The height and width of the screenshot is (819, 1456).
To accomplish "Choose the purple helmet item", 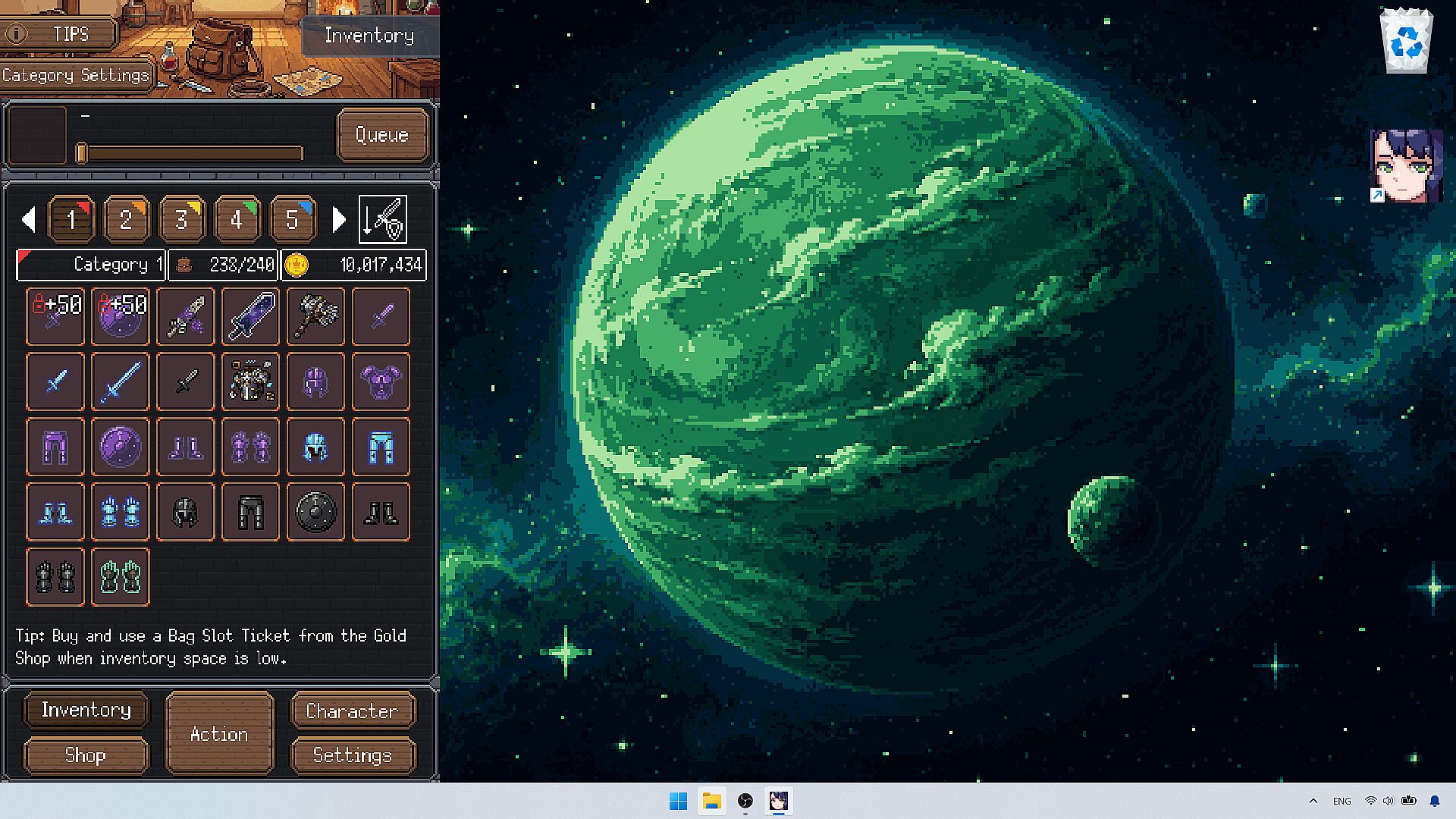I will tap(316, 381).
